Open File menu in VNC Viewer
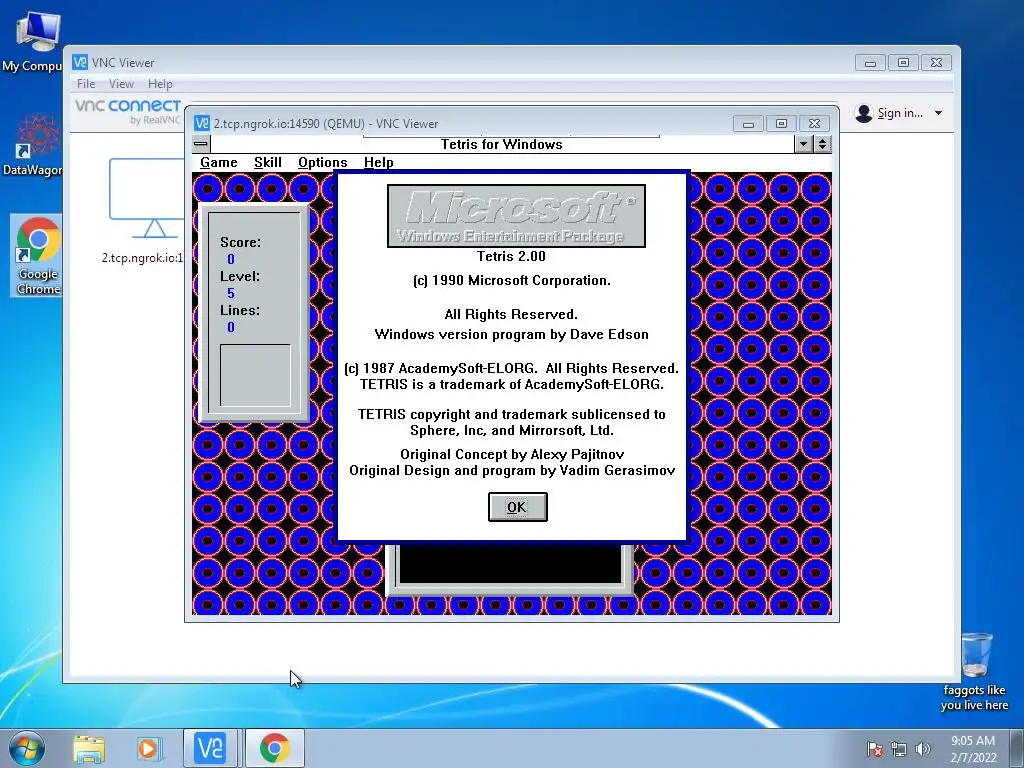The image size is (1024, 768). (x=86, y=84)
